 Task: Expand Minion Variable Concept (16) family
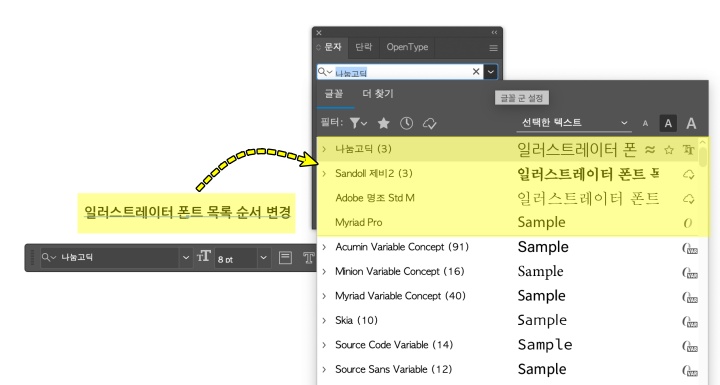tap(324, 272)
